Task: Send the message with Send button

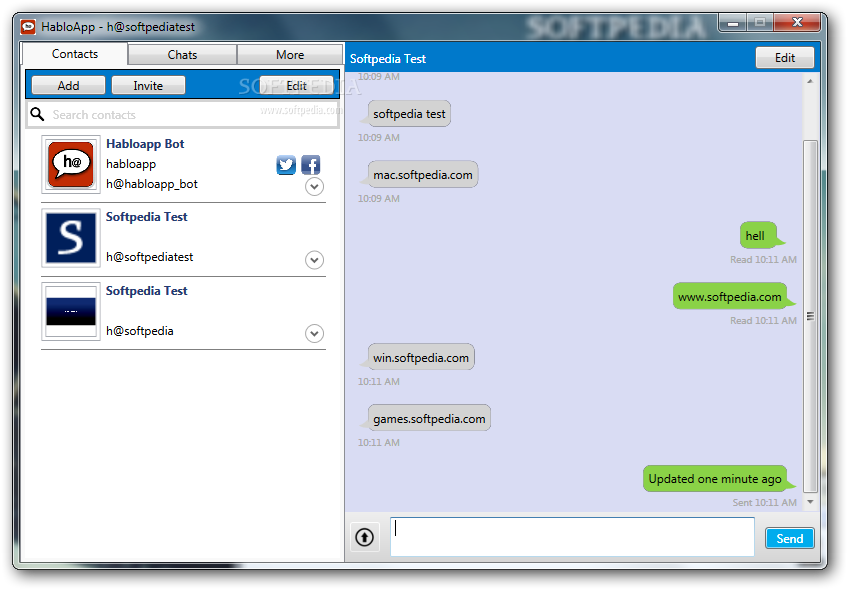Action: click(x=790, y=538)
